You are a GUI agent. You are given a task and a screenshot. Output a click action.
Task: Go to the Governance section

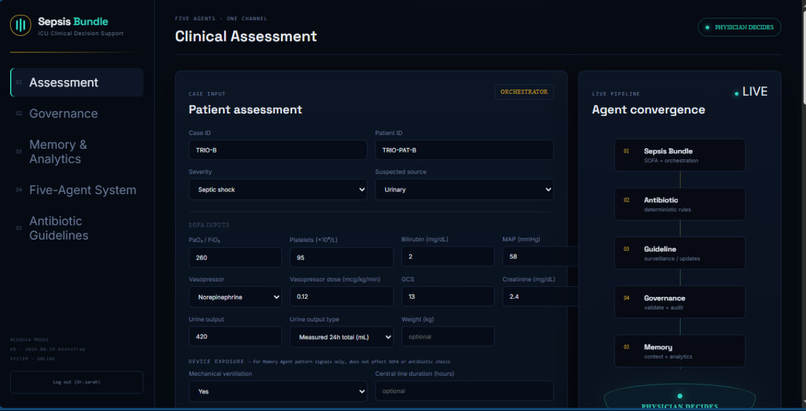tap(77, 114)
